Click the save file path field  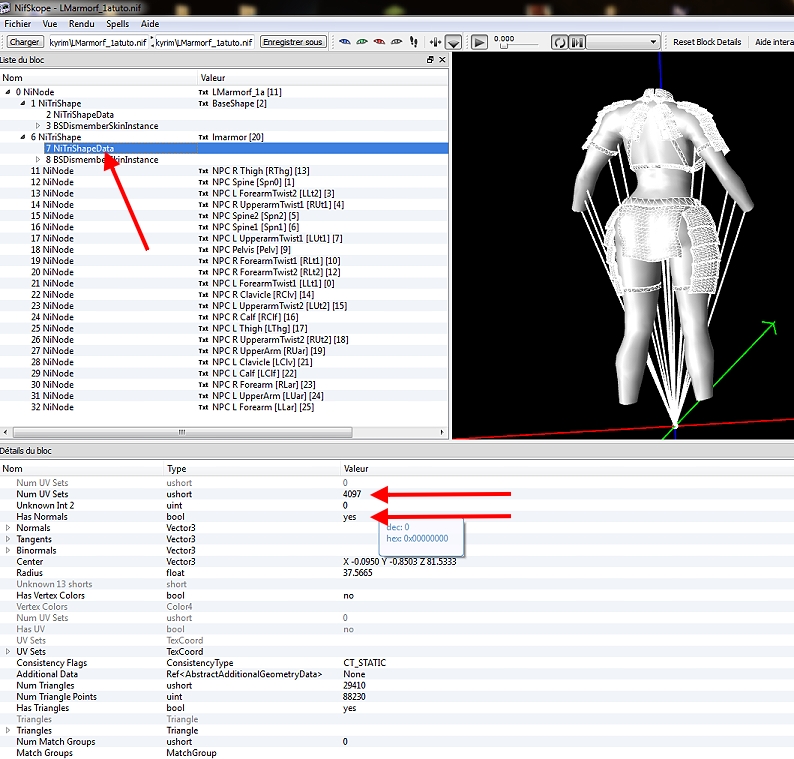[204, 43]
